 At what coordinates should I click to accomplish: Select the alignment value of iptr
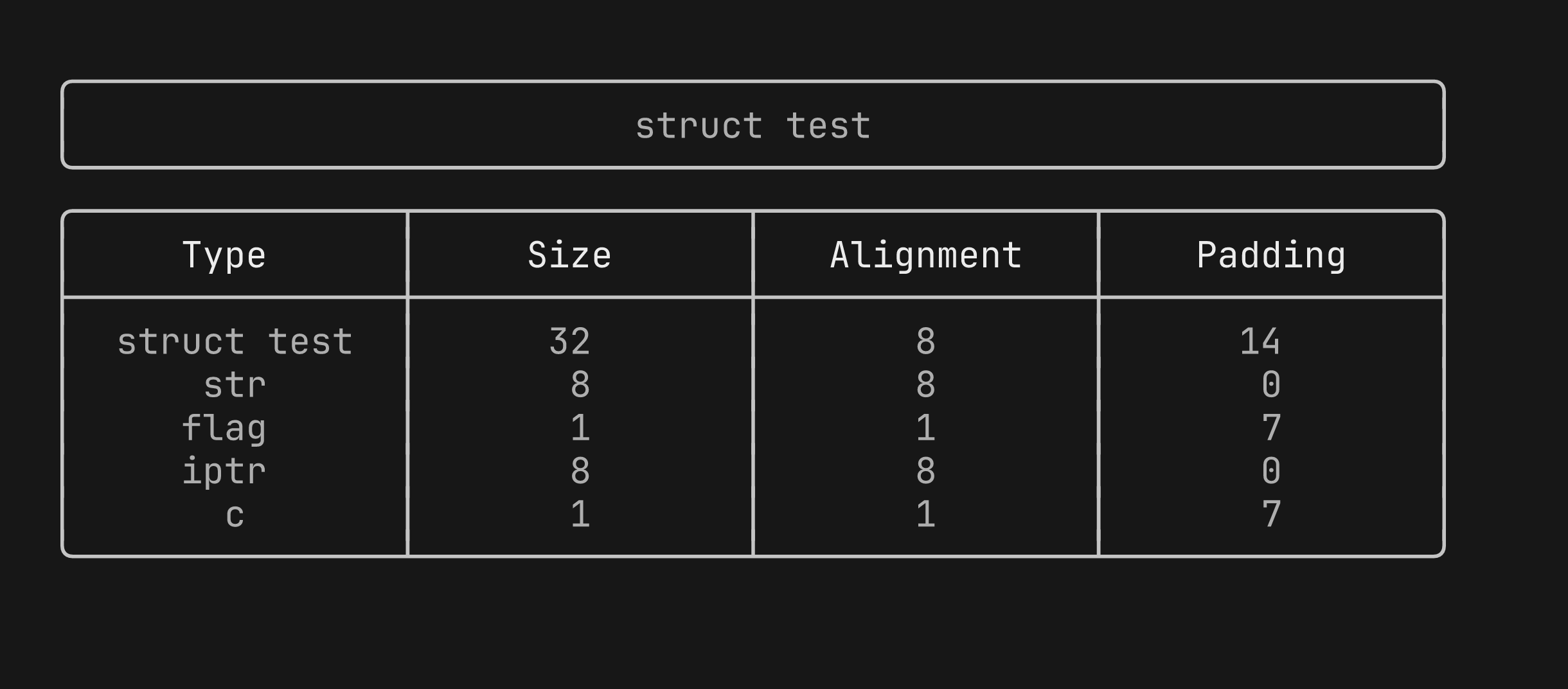[925, 471]
